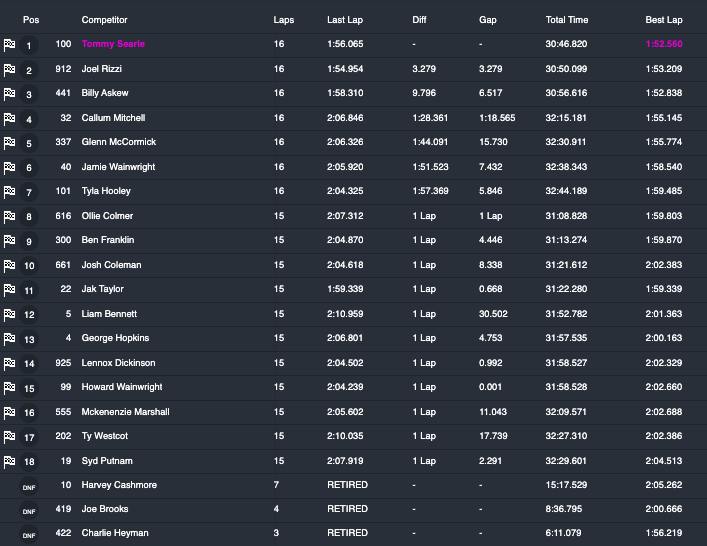
Task: Click the DNF badge for Harvey Cashmore
Action: tap(29, 485)
